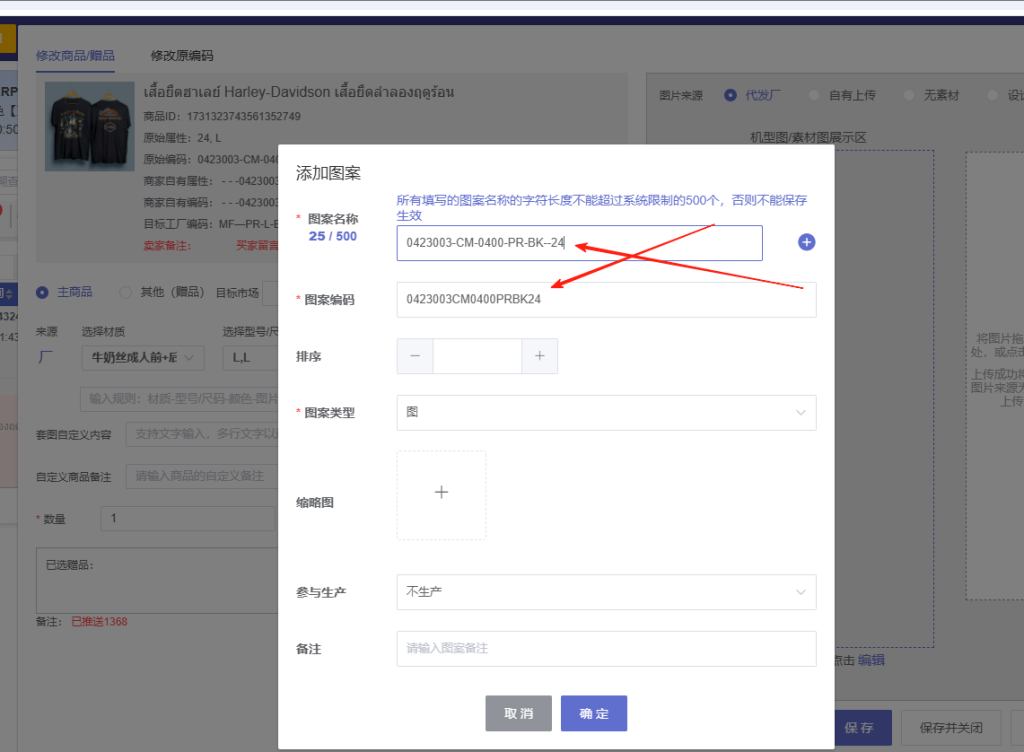The width and height of the screenshot is (1024, 752).
Task: Focus the 备注 pattern remark field
Action: pos(605,648)
